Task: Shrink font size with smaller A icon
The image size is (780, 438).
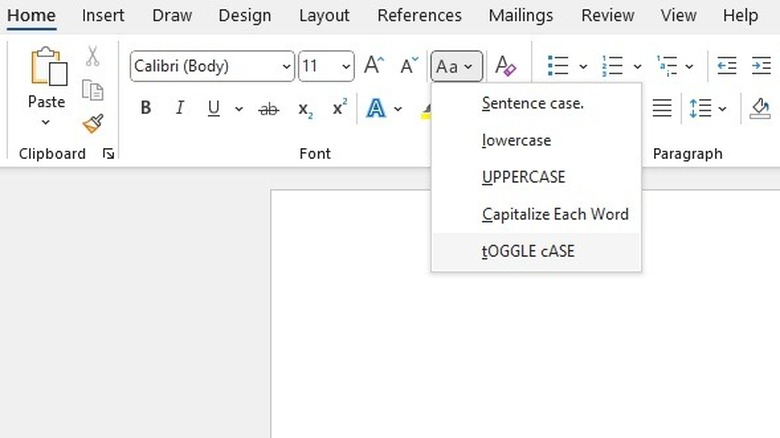Action: pyautogui.click(x=409, y=67)
